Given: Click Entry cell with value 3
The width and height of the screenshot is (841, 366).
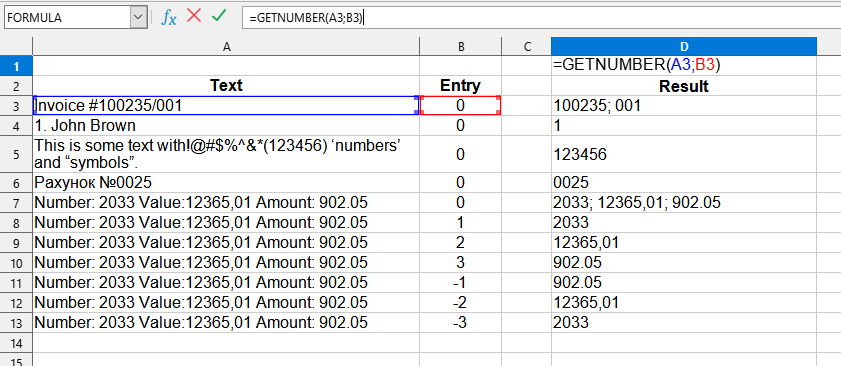Looking at the screenshot, I should pyautogui.click(x=460, y=263).
